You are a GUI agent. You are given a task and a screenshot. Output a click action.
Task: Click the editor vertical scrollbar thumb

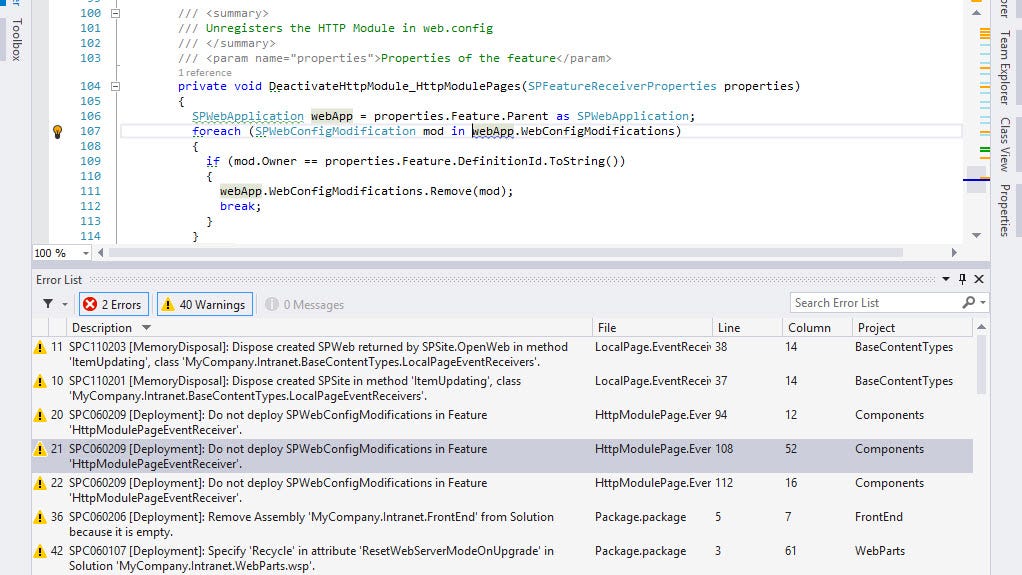pyautogui.click(x=976, y=179)
